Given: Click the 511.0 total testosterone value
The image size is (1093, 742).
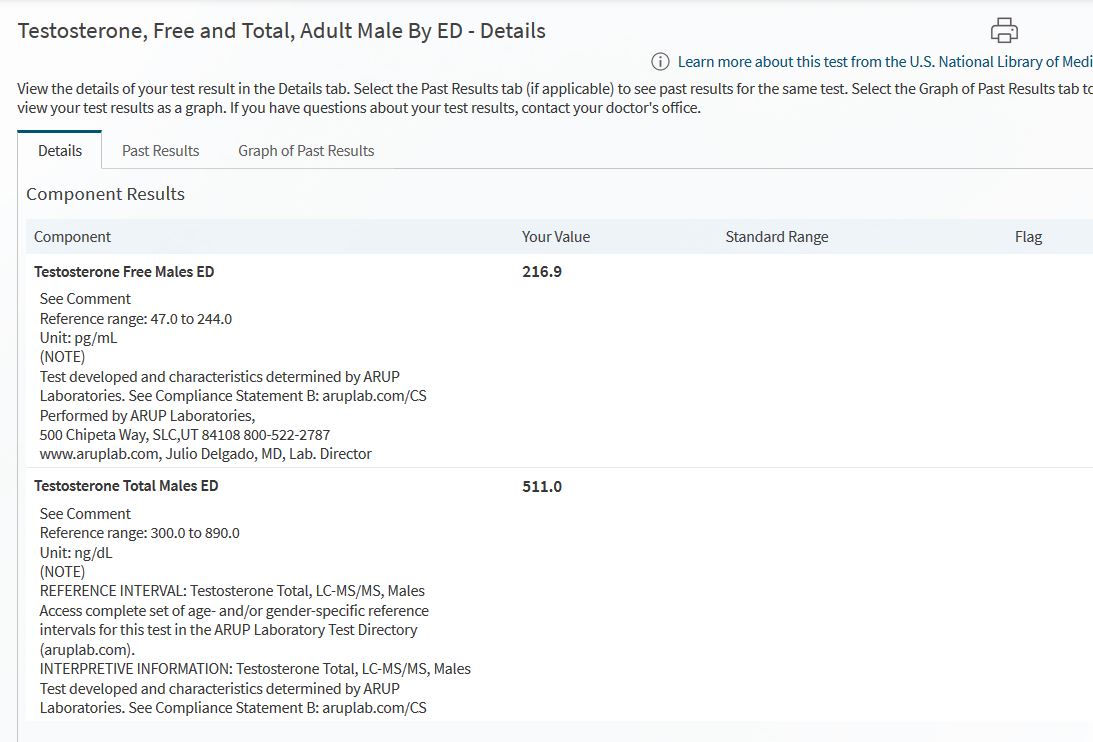Looking at the screenshot, I should [x=541, y=487].
